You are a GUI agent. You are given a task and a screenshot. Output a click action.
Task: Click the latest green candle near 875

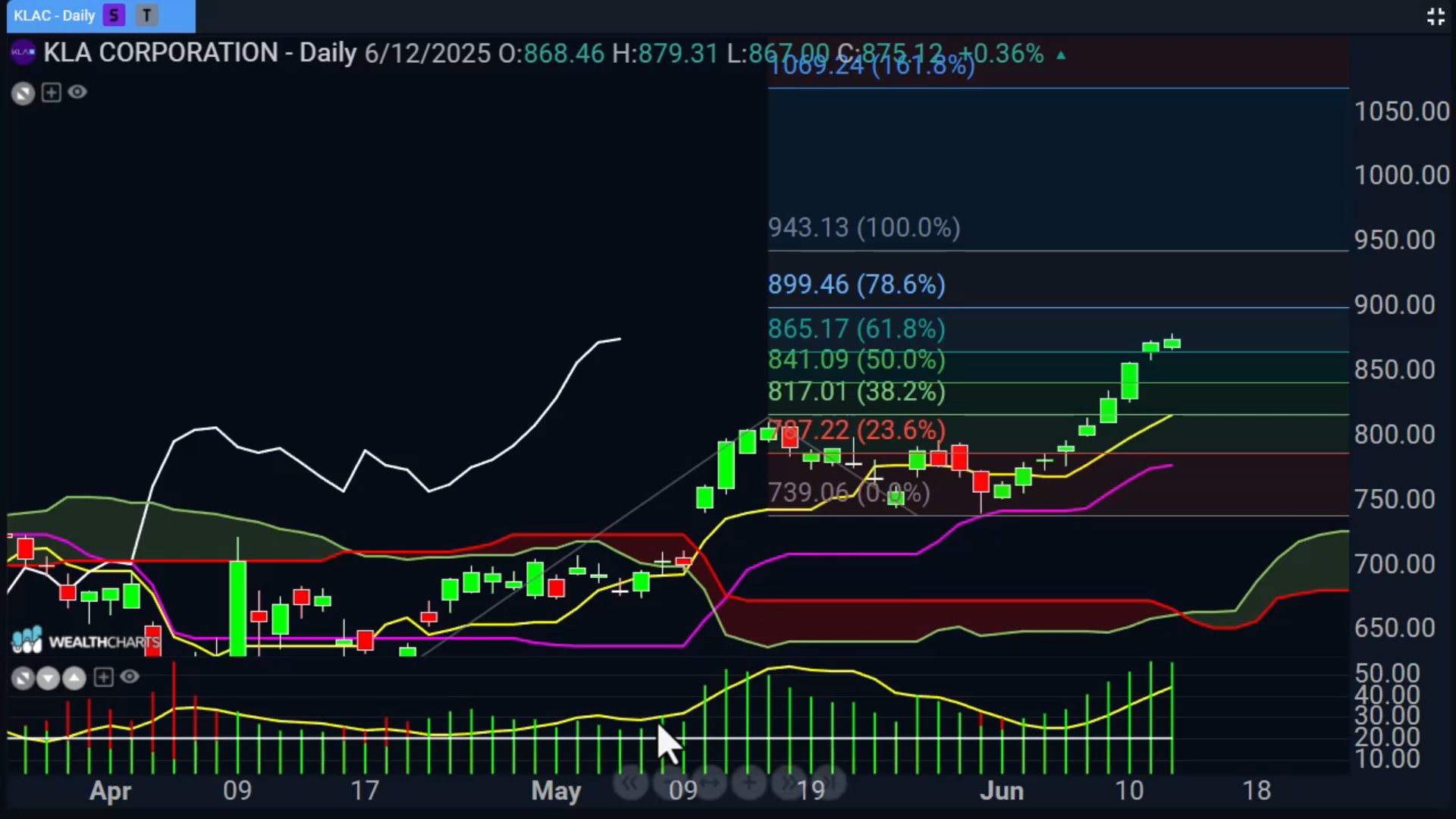pos(1172,343)
